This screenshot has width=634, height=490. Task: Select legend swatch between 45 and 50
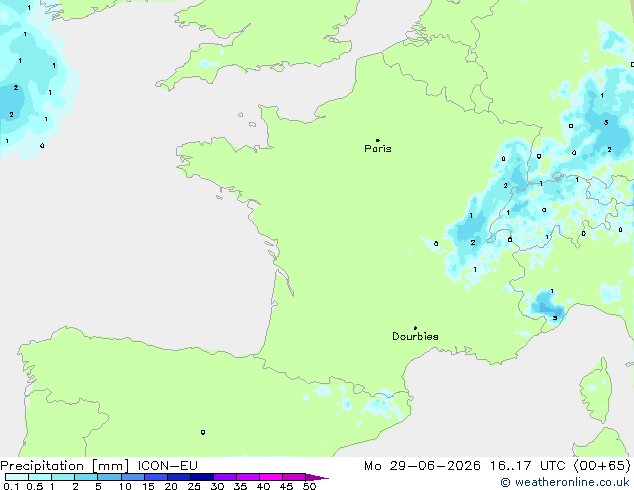pos(294,477)
